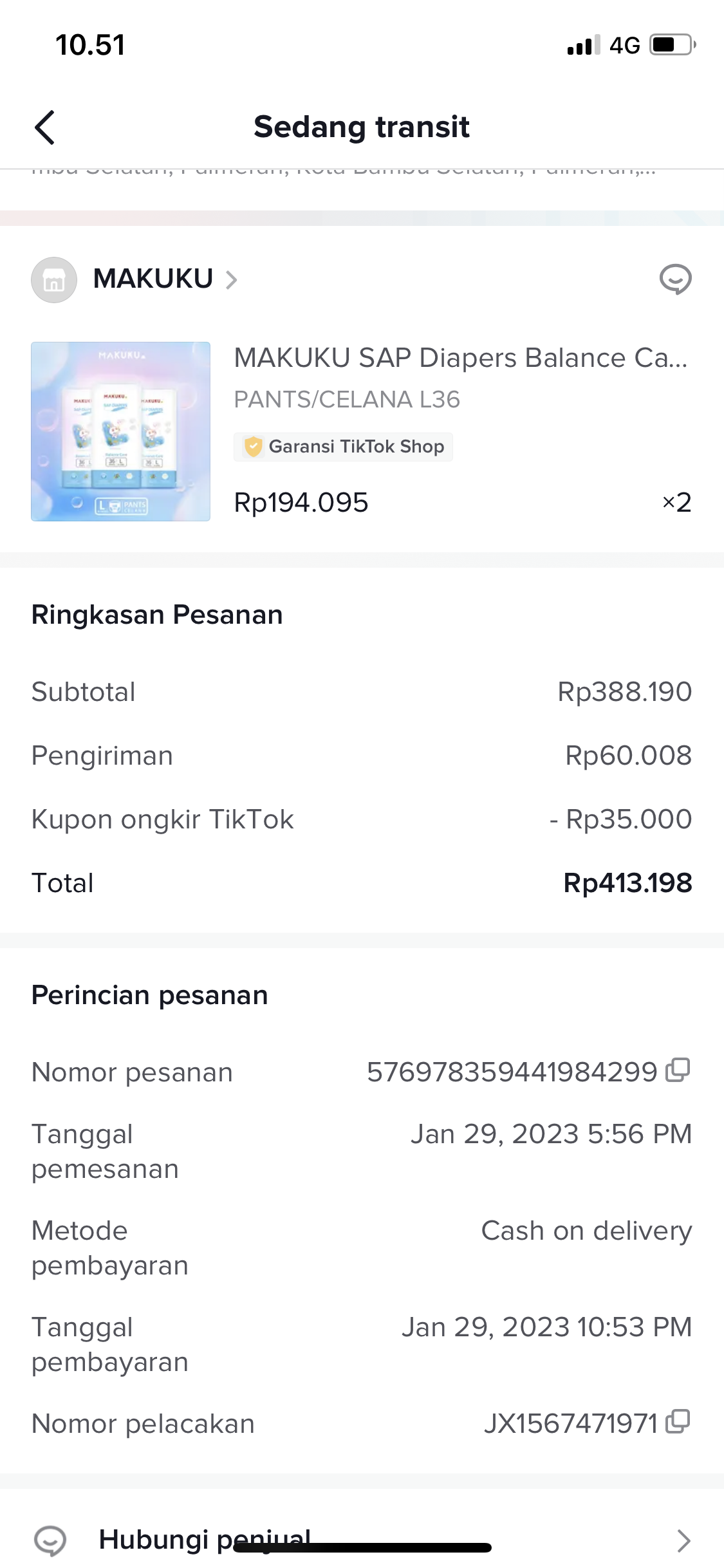The width and height of the screenshot is (724, 1568).
Task: Tap Hubungi penjual button
Action: click(205, 1540)
